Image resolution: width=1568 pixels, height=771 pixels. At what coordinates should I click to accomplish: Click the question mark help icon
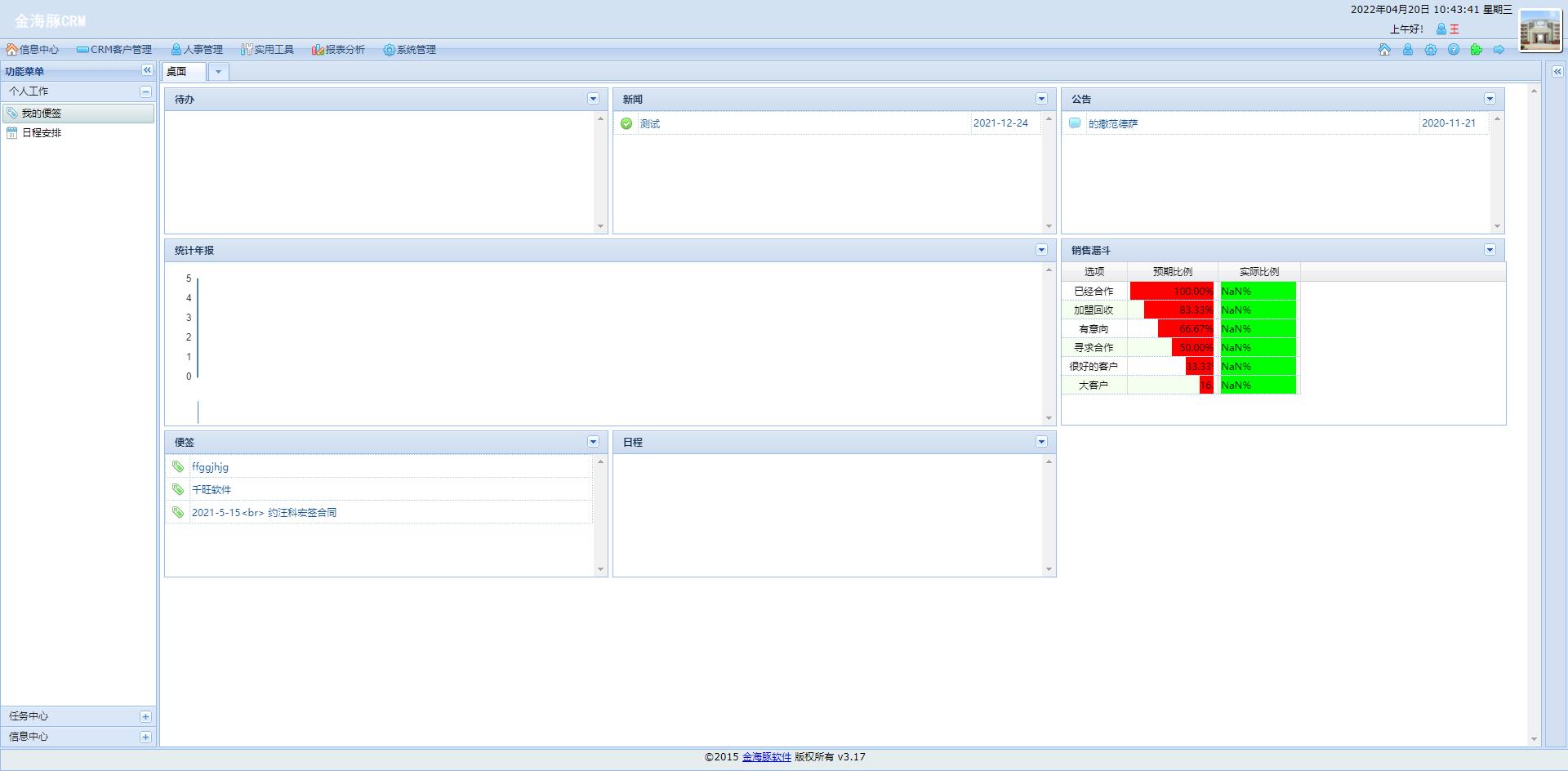pyautogui.click(x=1453, y=50)
